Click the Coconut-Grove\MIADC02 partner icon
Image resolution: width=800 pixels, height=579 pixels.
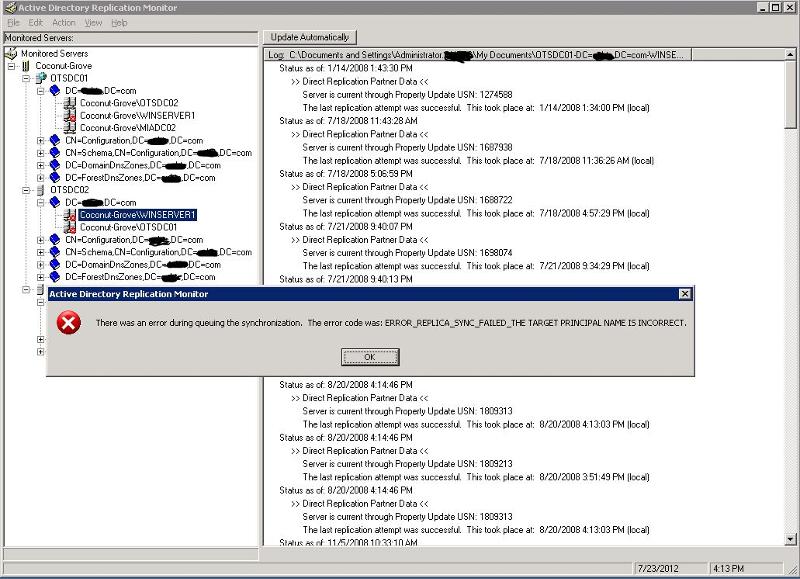click(x=70, y=128)
